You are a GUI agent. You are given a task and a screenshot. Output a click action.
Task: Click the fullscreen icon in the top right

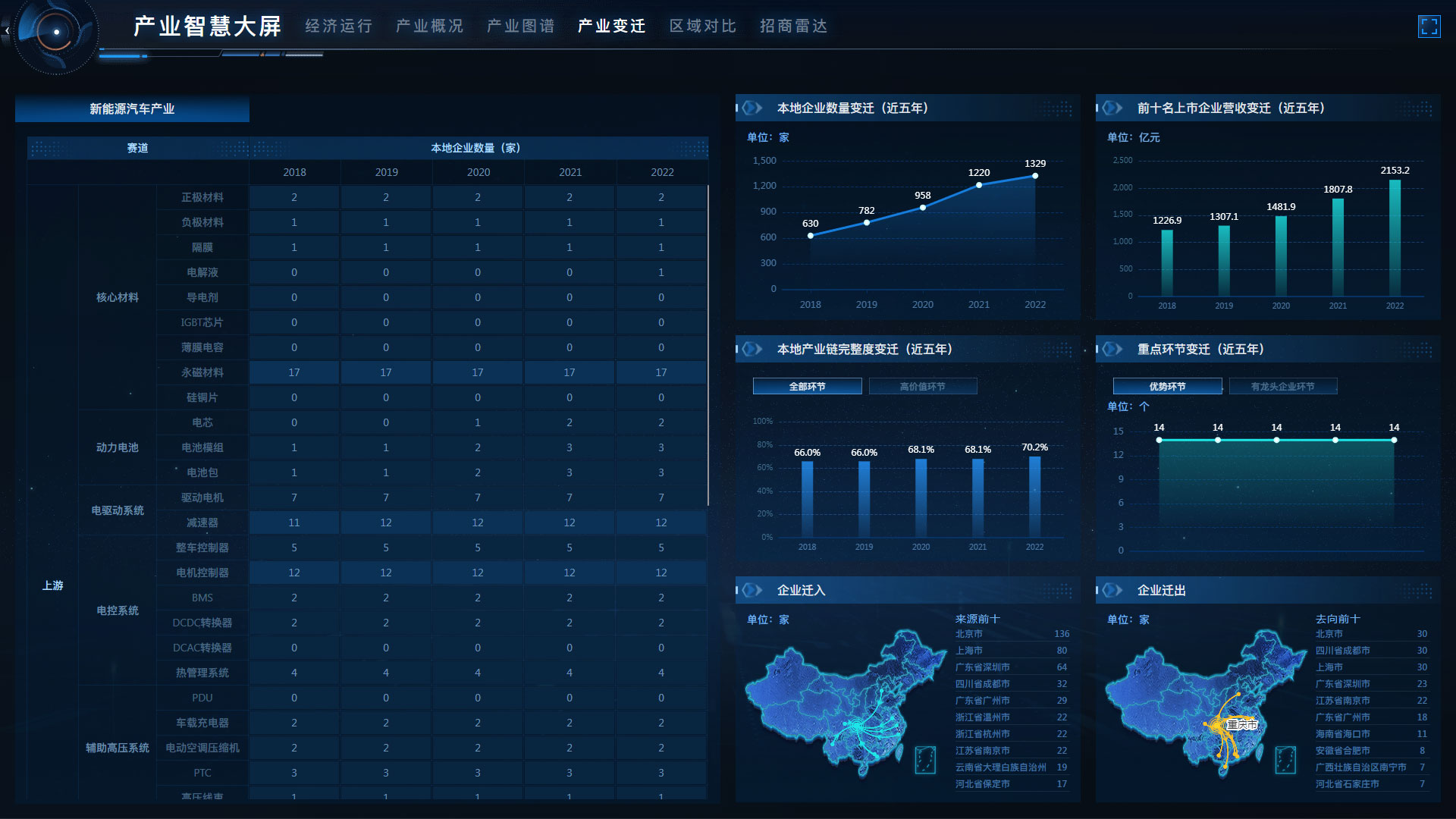pos(1429,27)
